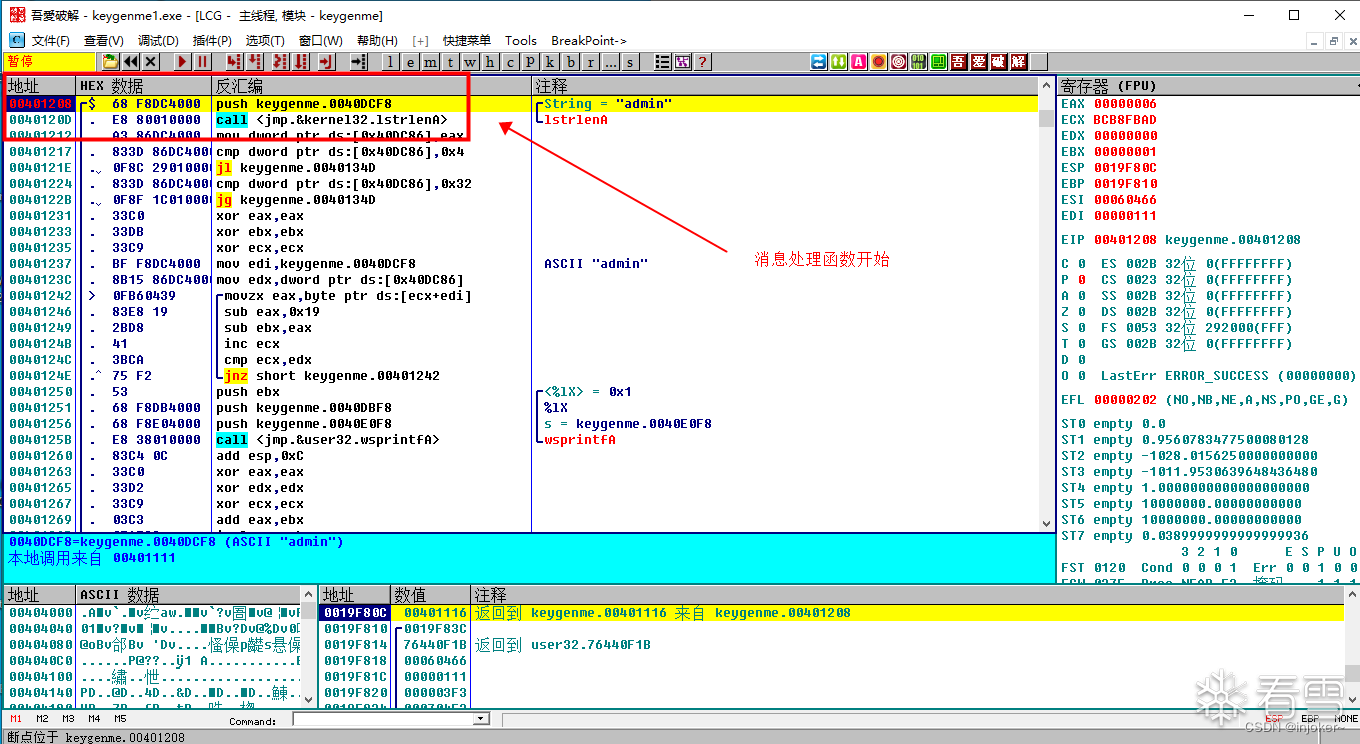Click the Step into toolbar icon
Image resolution: width=1360 pixels, height=744 pixels.
pos(234,62)
